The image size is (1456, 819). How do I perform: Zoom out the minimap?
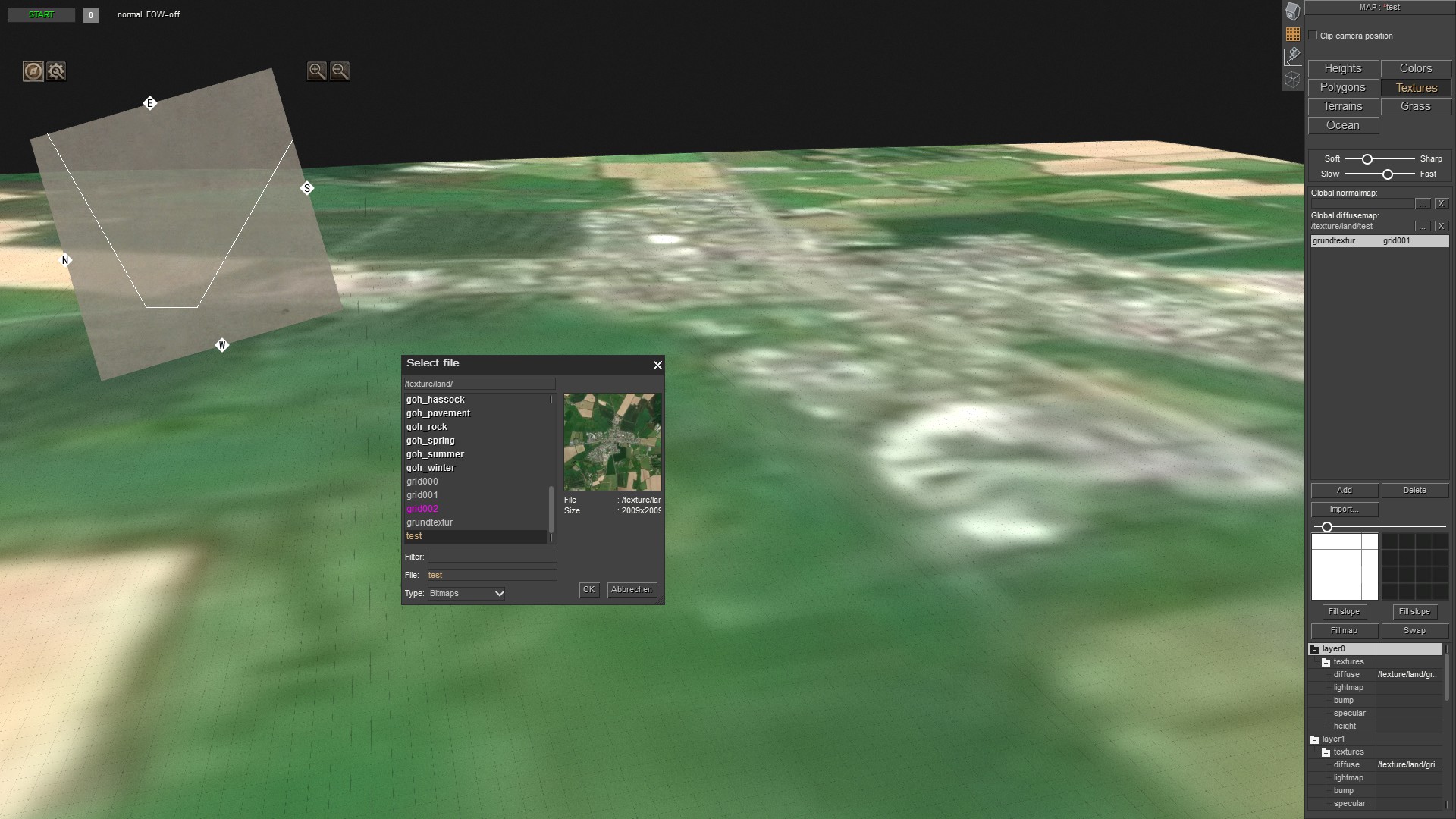click(340, 71)
